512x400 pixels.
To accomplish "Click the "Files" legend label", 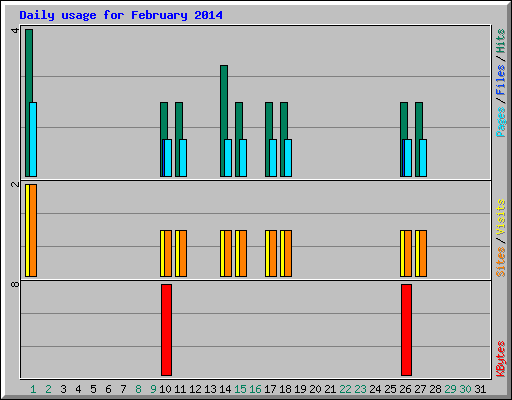I will click(501, 80).
